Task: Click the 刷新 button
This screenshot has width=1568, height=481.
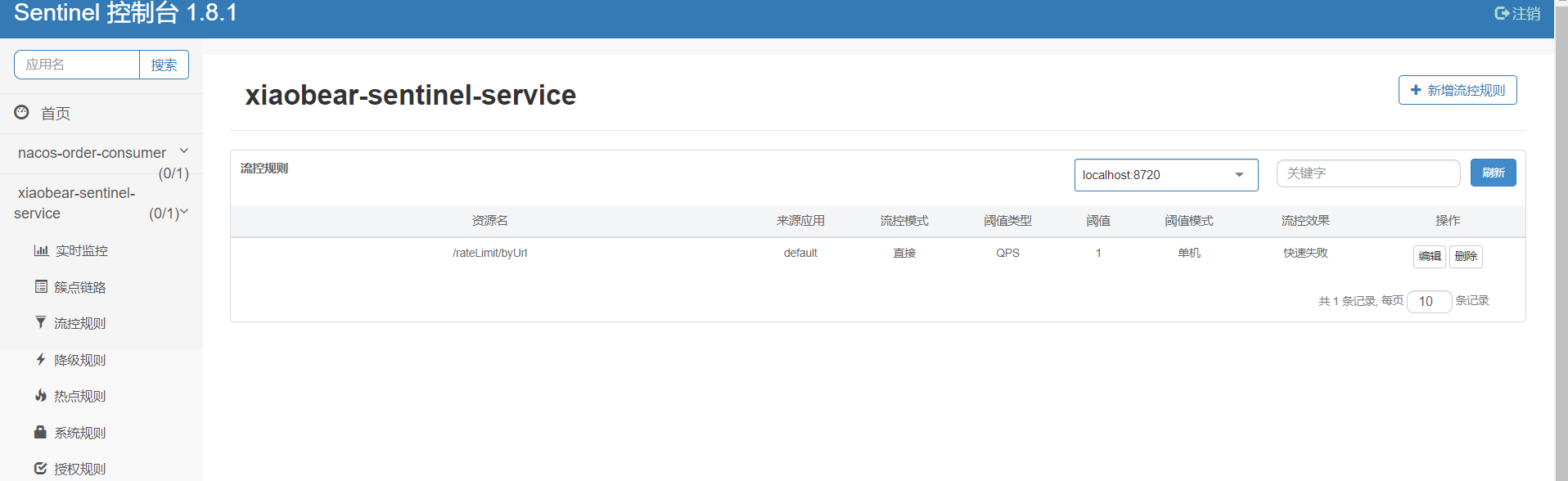Action: tap(1493, 173)
